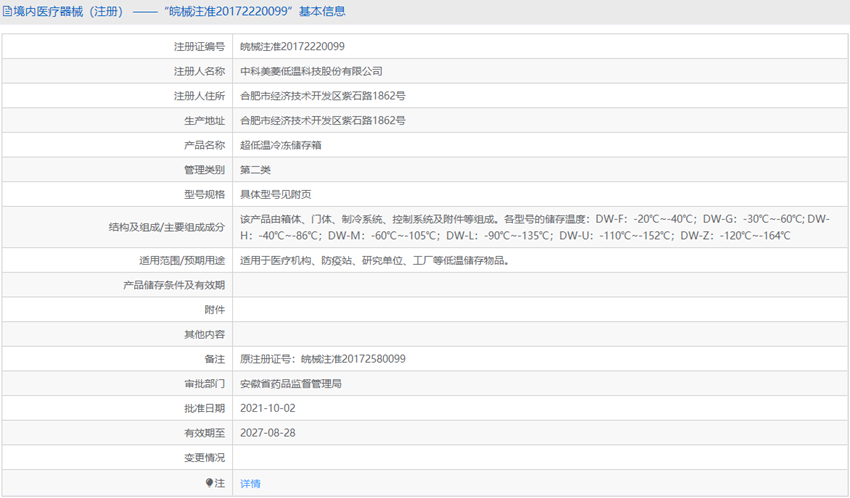This screenshot has height=498, width=850.
Task: Click registrant name 中科美菱低温科技股份有限公司
Action: click(311, 71)
